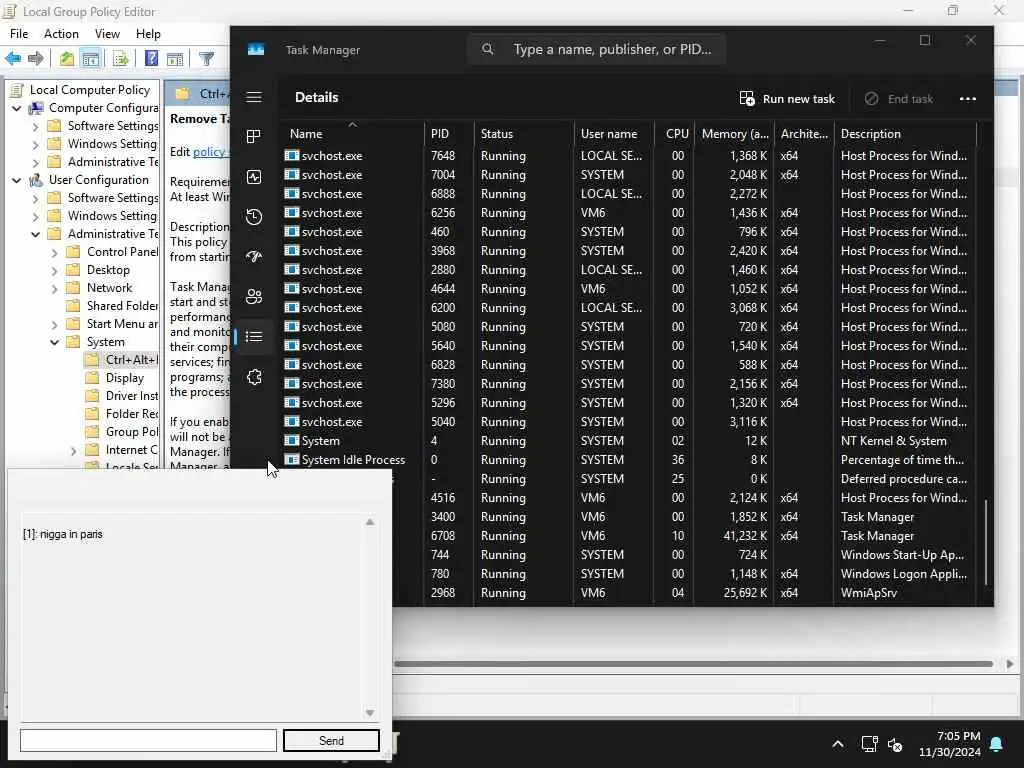Viewport: 1024px width, 768px height.
Task: Collapse the System folder node
Action: [55, 342]
